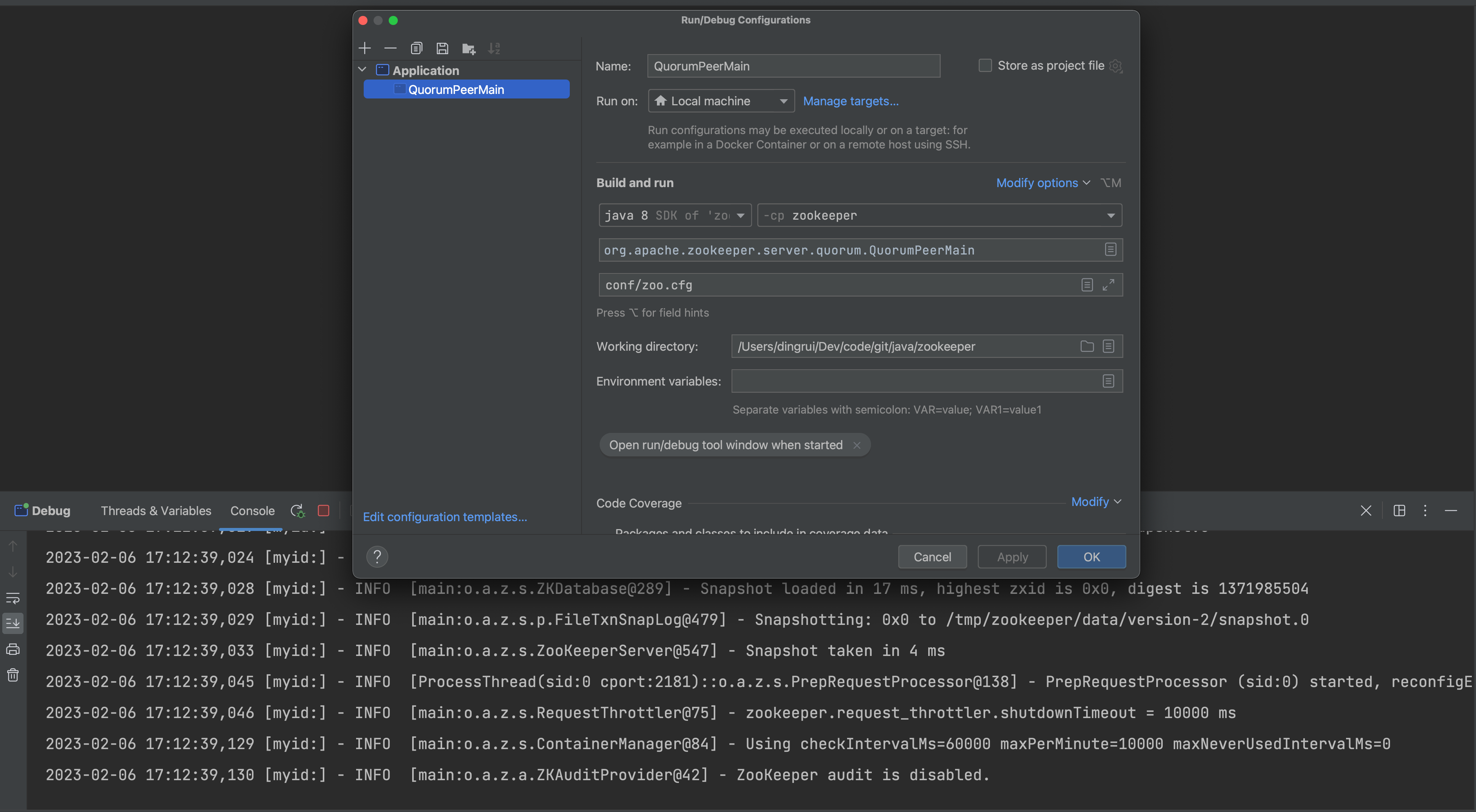Collapse the Application tree node

[x=362, y=70]
